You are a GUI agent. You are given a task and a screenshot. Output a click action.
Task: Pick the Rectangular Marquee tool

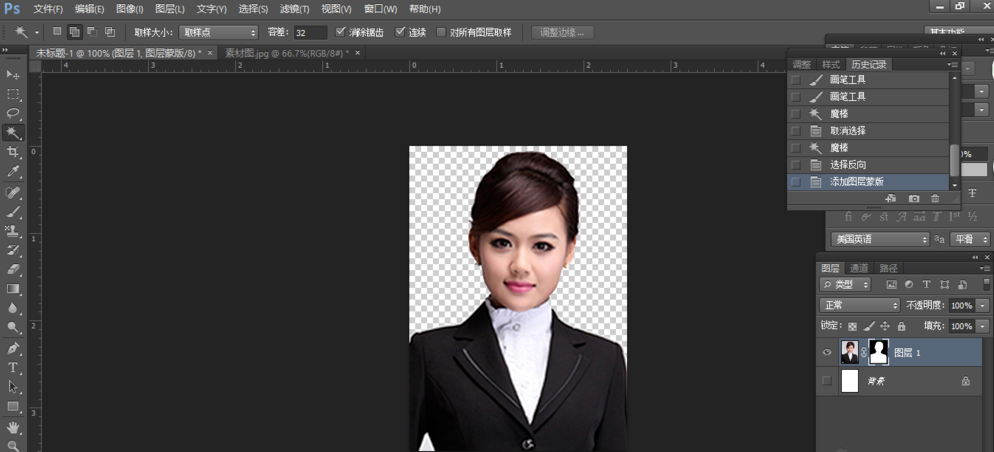pos(13,94)
